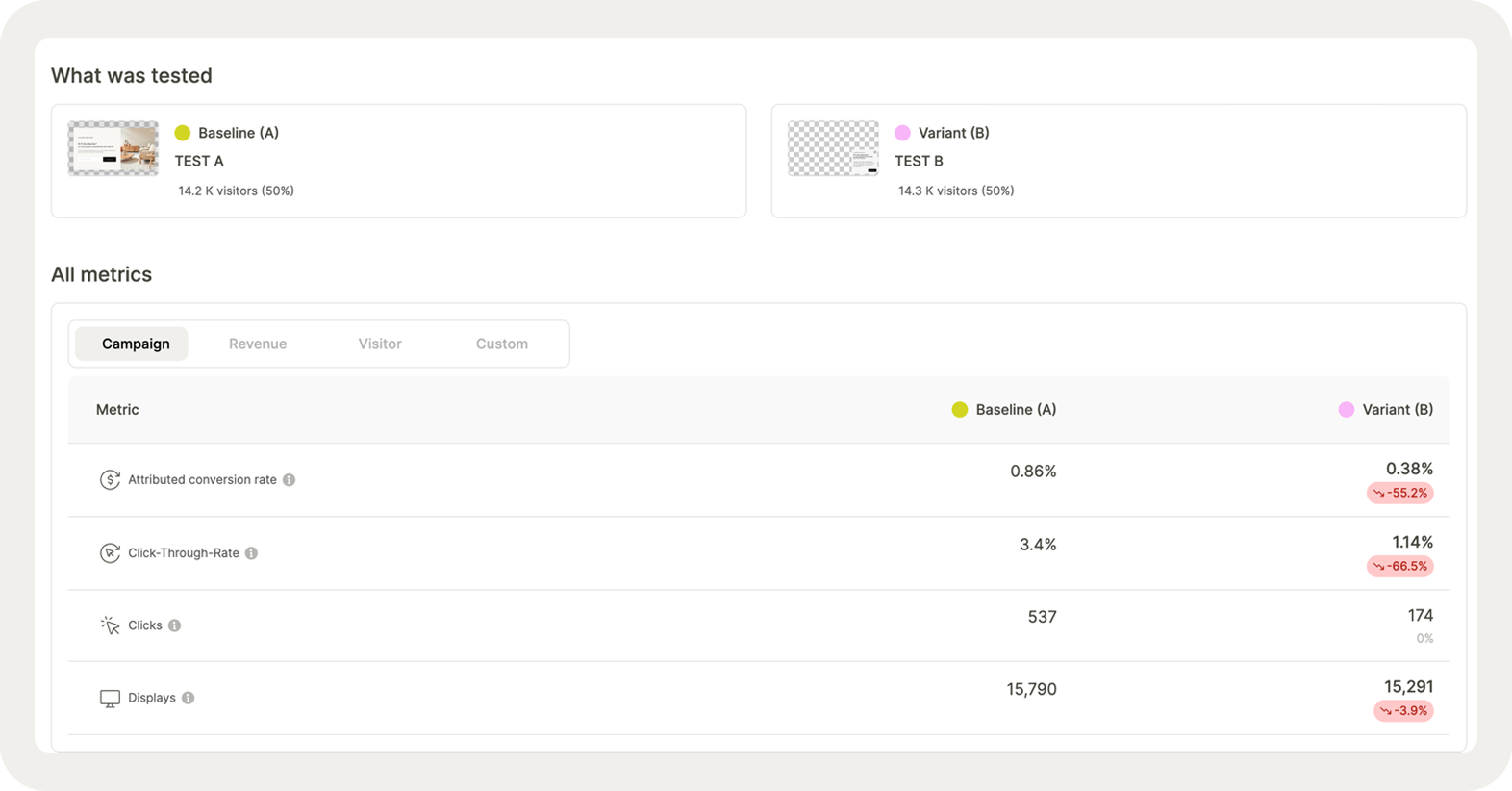The height and width of the screenshot is (791, 1512).
Task: Select the Visitor tab
Action: coord(380,344)
